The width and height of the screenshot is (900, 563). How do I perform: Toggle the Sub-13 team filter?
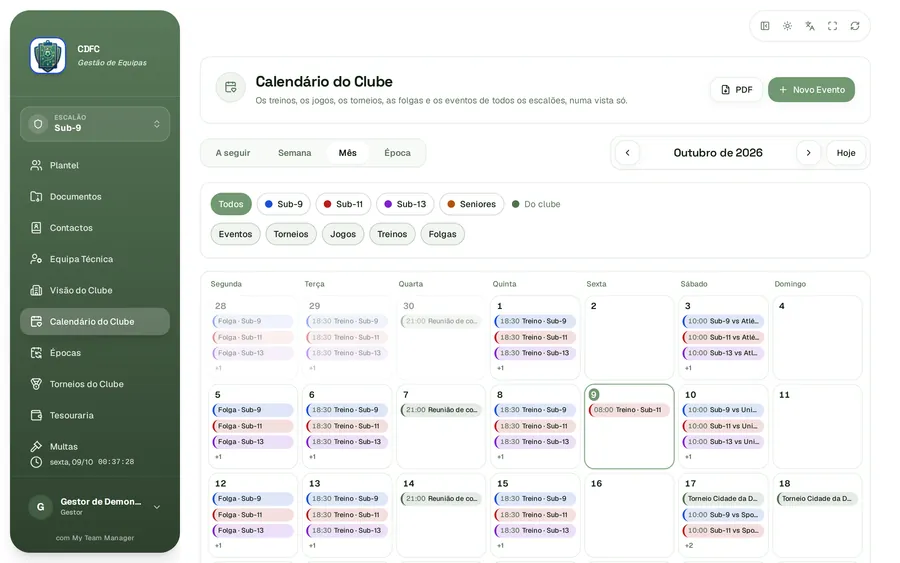pos(405,204)
